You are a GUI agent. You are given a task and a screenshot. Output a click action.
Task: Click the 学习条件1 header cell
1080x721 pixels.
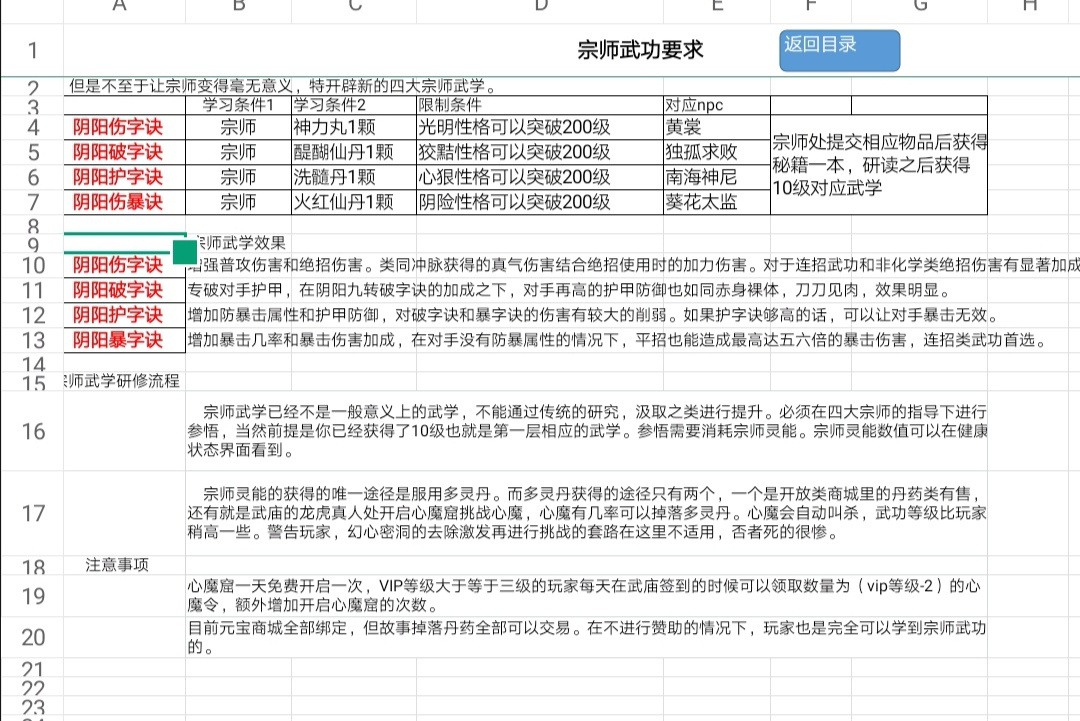(238, 105)
